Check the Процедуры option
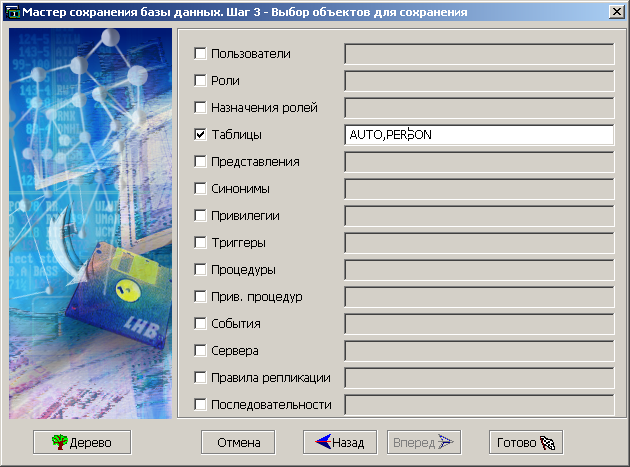The width and height of the screenshot is (630, 467). pyautogui.click(x=200, y=269)
